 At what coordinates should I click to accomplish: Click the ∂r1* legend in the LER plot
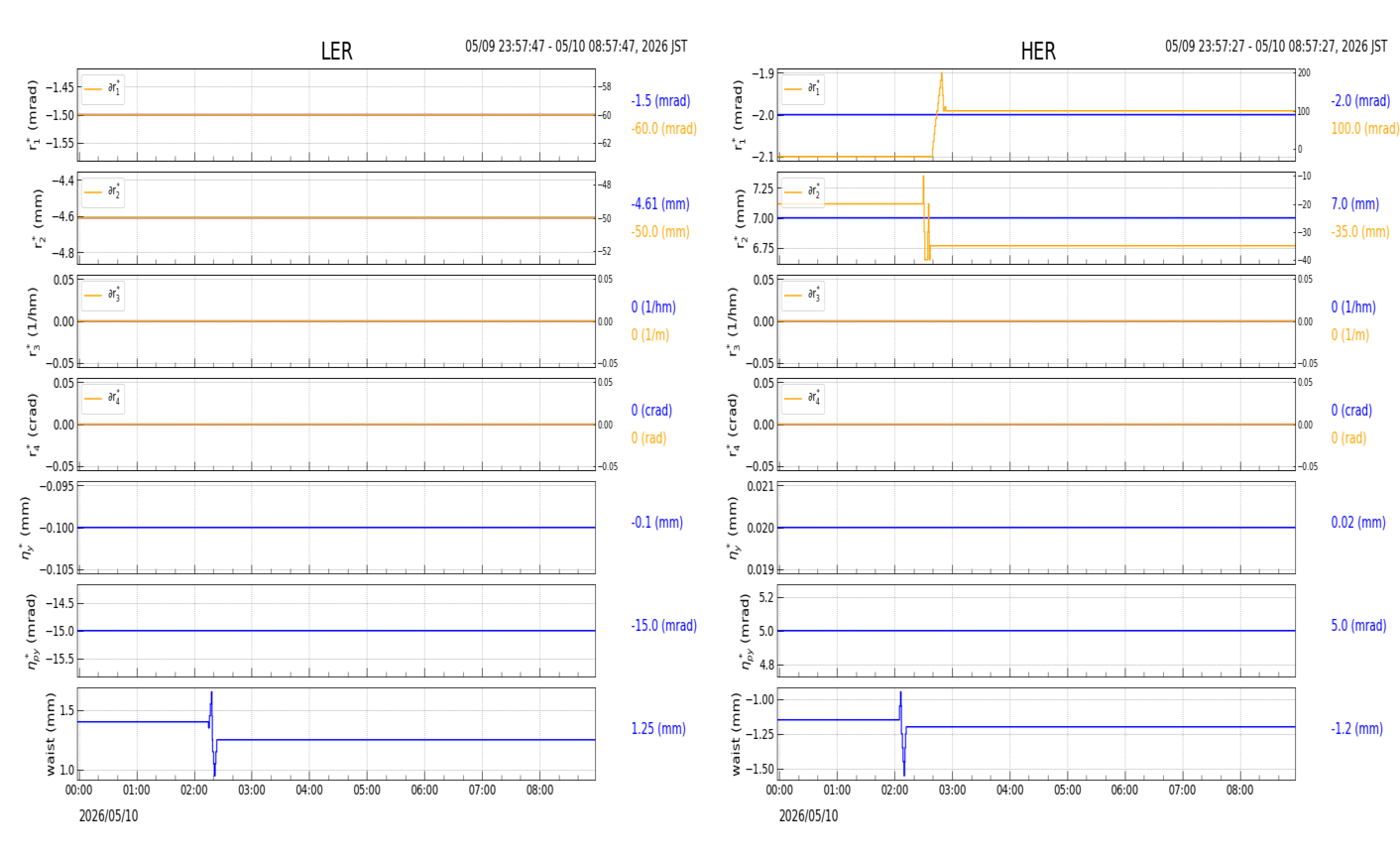[x=103, y=89]
